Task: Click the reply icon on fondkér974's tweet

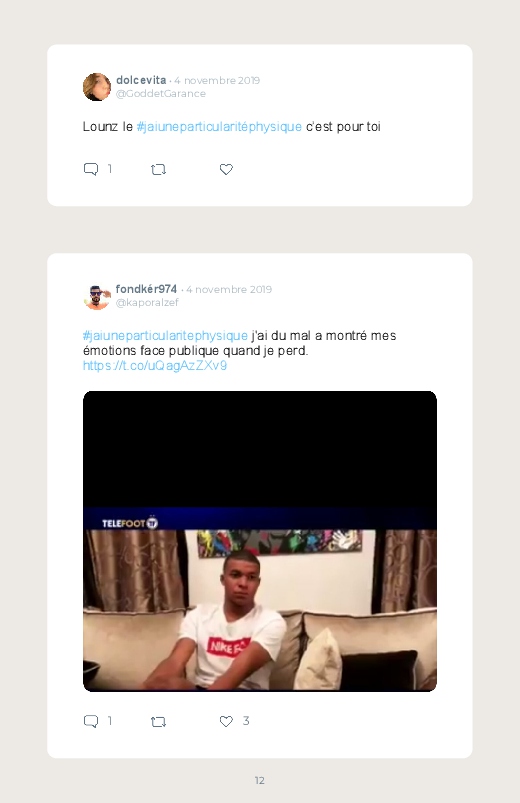Action: pos(91,721)
